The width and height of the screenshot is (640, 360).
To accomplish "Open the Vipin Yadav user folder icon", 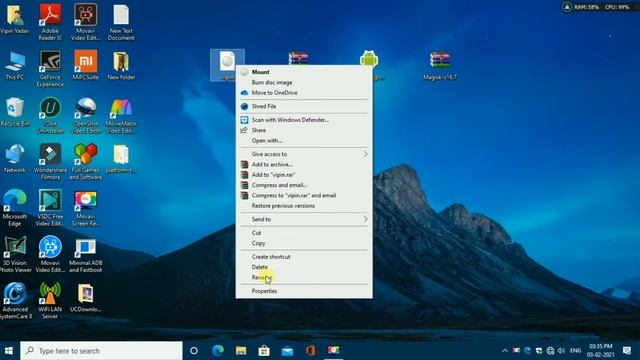I will pyautogui.click(x=15, y=20).
